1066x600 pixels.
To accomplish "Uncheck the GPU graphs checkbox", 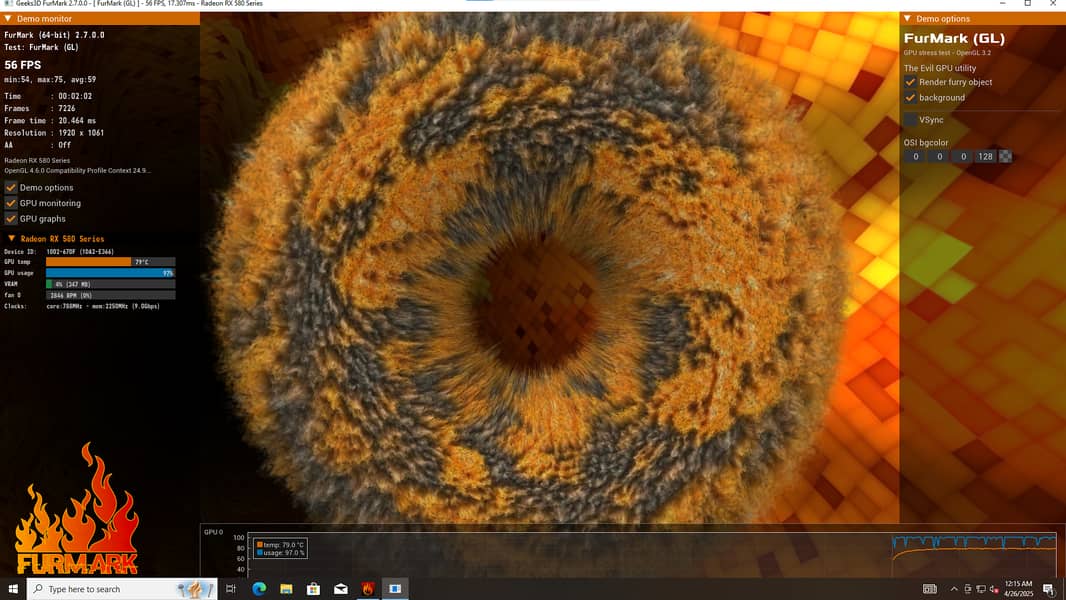I will click(x=10, y=218).
